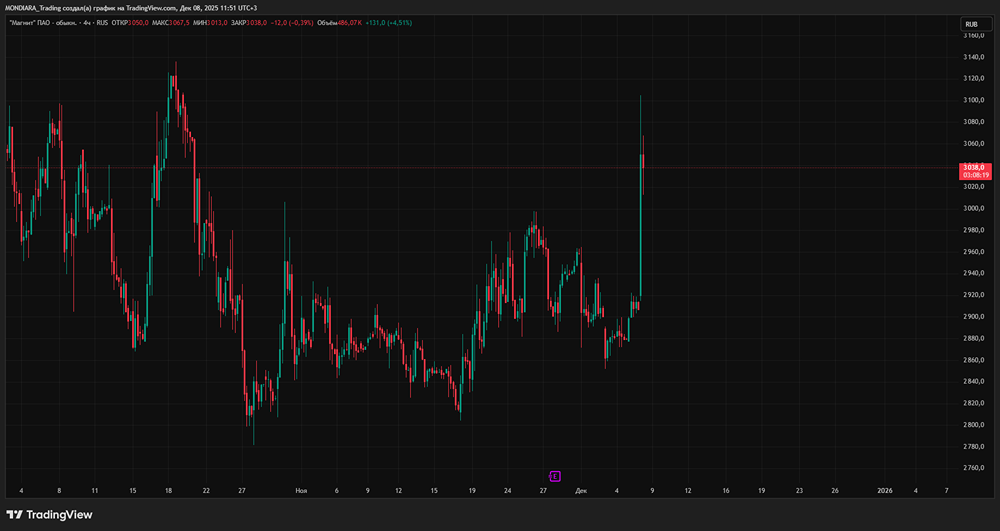Click the 7 date label on time axis
This screenshot has width=1000, height=531.
pos(946,491)
